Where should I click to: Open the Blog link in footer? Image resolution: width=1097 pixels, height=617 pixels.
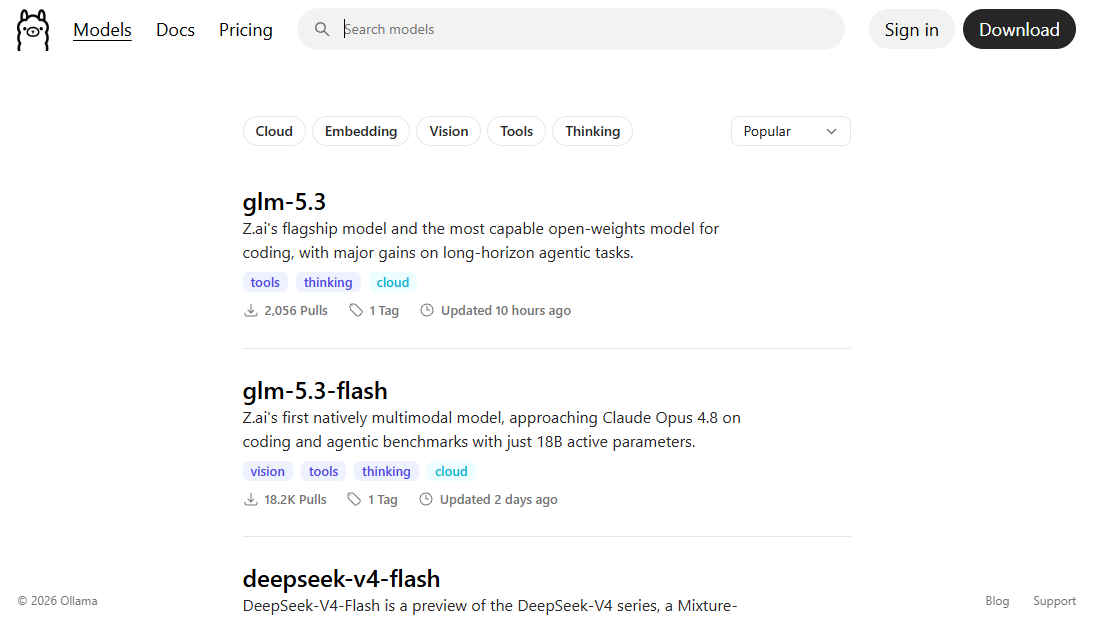997,601
